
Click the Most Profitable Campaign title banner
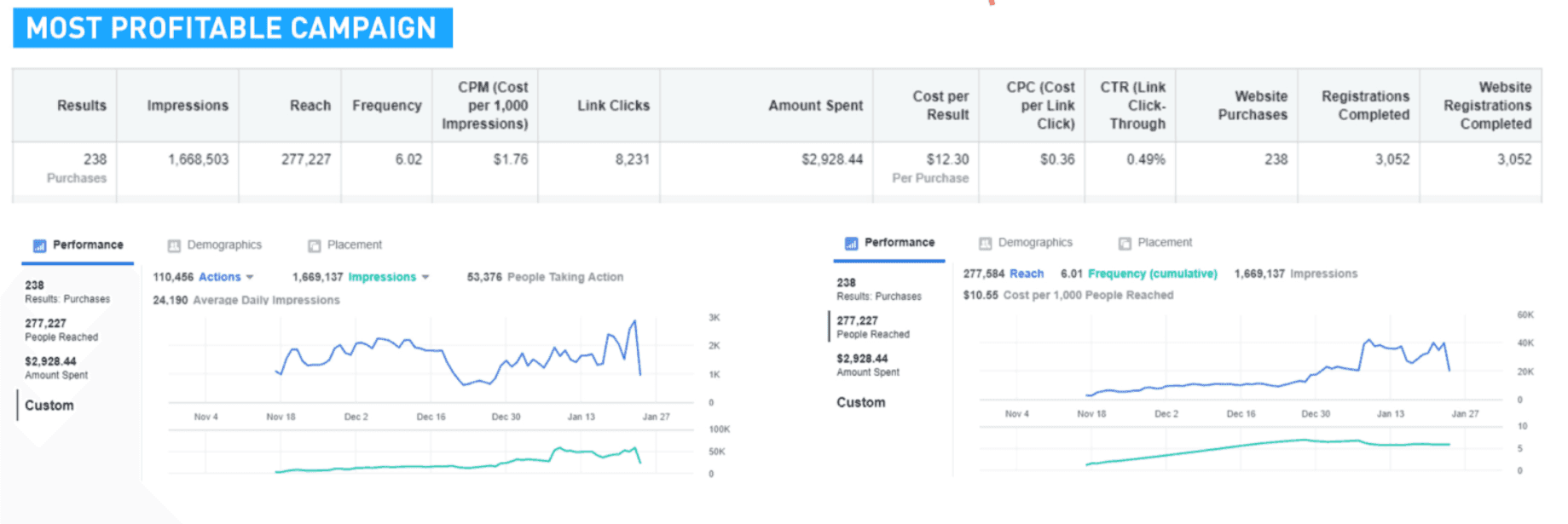coord(232,27)
